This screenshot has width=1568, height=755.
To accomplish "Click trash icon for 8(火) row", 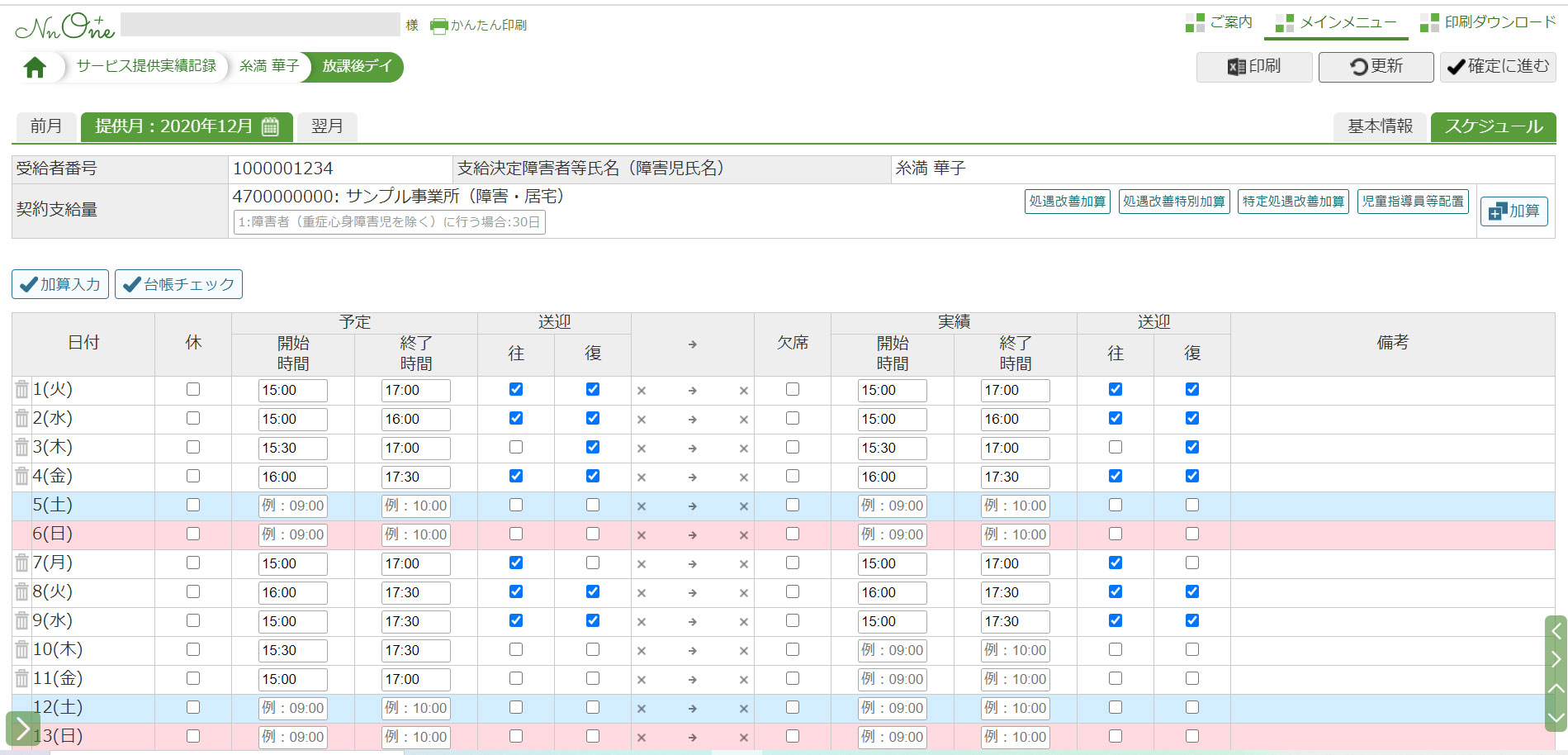I will point(21,592).
